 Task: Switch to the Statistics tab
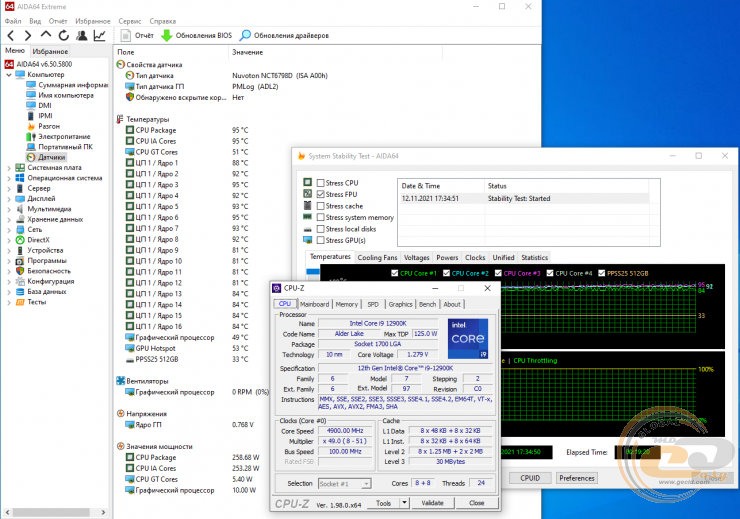[x=534, y=258]
